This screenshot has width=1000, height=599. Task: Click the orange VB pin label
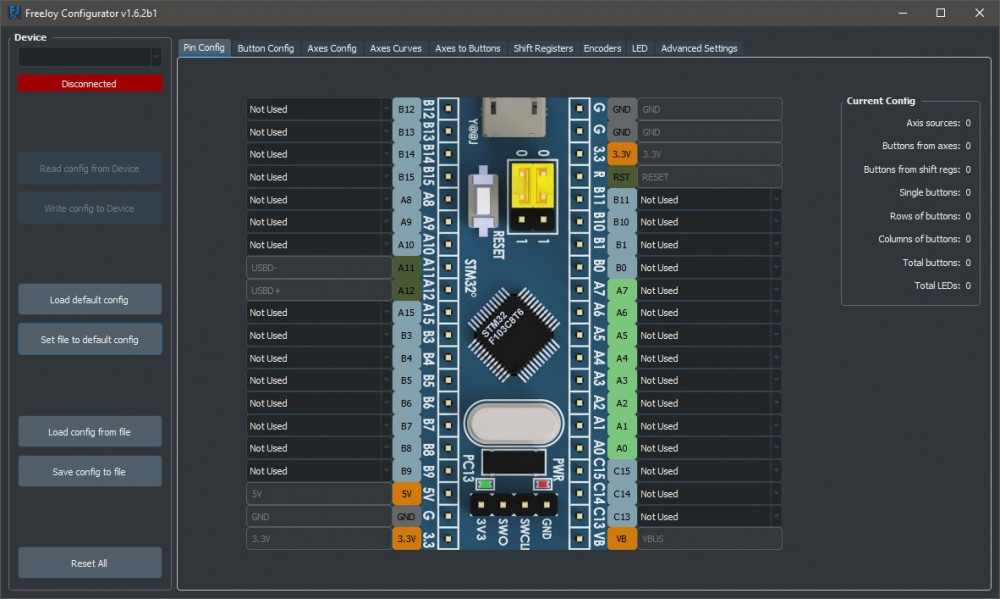(x=621, y=539)
